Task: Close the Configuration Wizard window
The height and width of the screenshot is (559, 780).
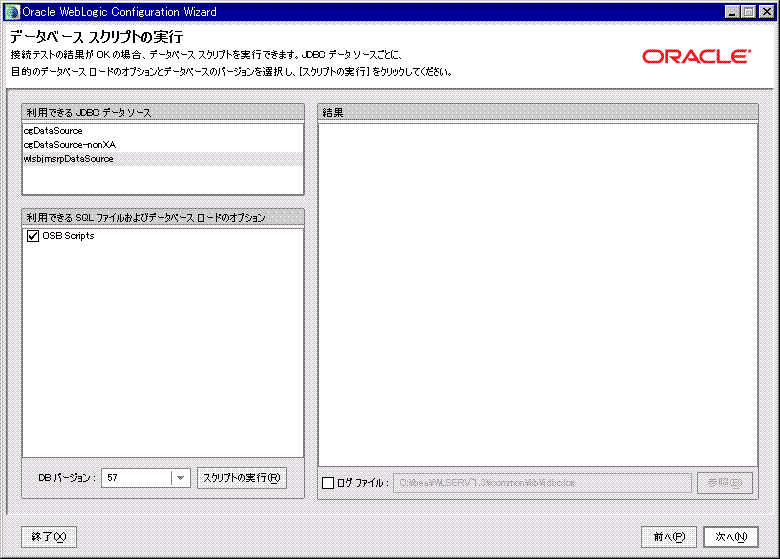Action: [767, 11]
